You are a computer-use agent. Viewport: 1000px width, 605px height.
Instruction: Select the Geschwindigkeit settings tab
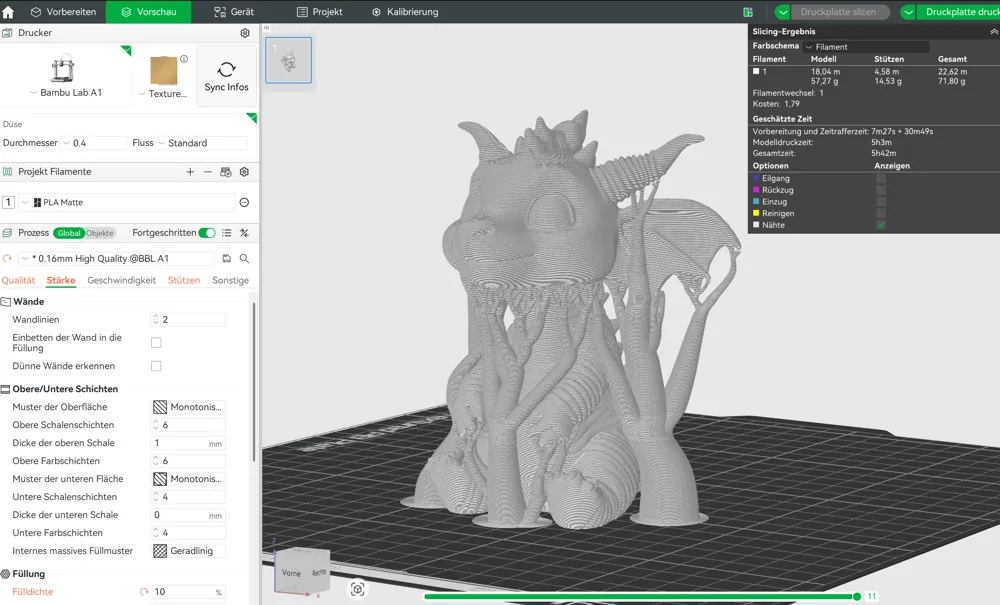click(x=121, y=280)
